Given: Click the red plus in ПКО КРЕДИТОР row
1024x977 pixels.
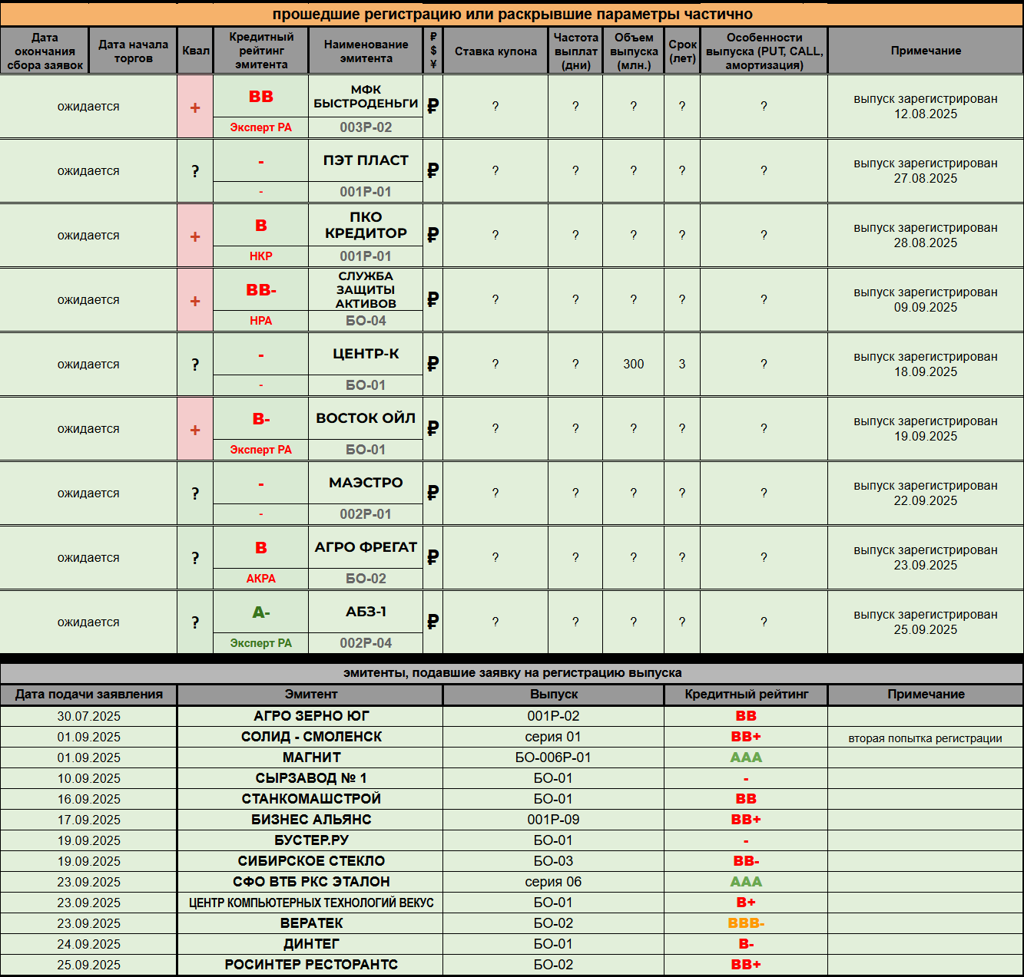Looking at the screenshot, I should [195, 236].
